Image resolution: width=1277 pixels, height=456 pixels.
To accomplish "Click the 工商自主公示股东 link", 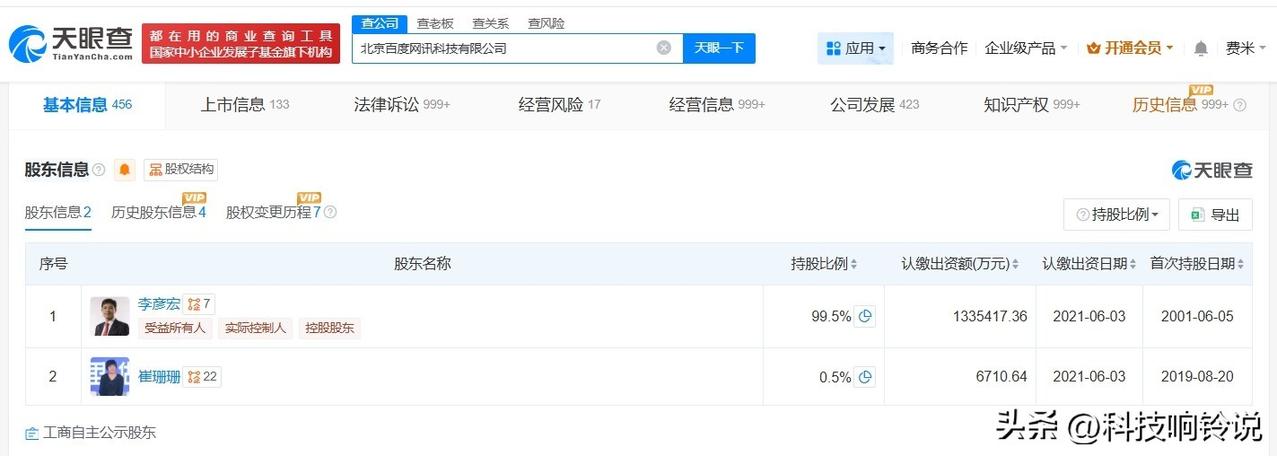I will point(99,433).
